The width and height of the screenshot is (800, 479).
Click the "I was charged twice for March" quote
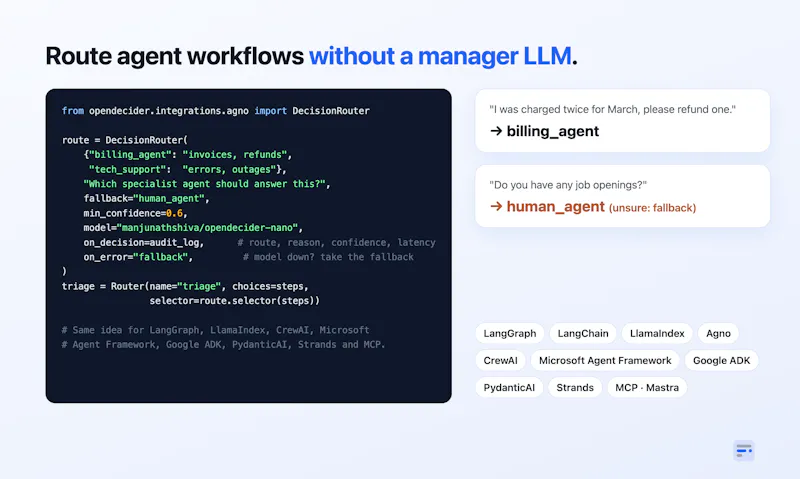(x=612, y=109)
